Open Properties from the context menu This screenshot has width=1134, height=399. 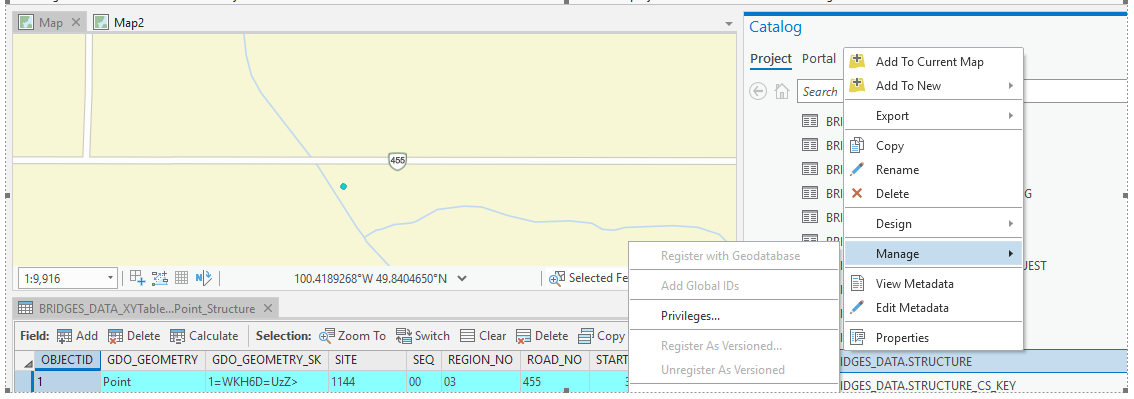coord(933,338)
